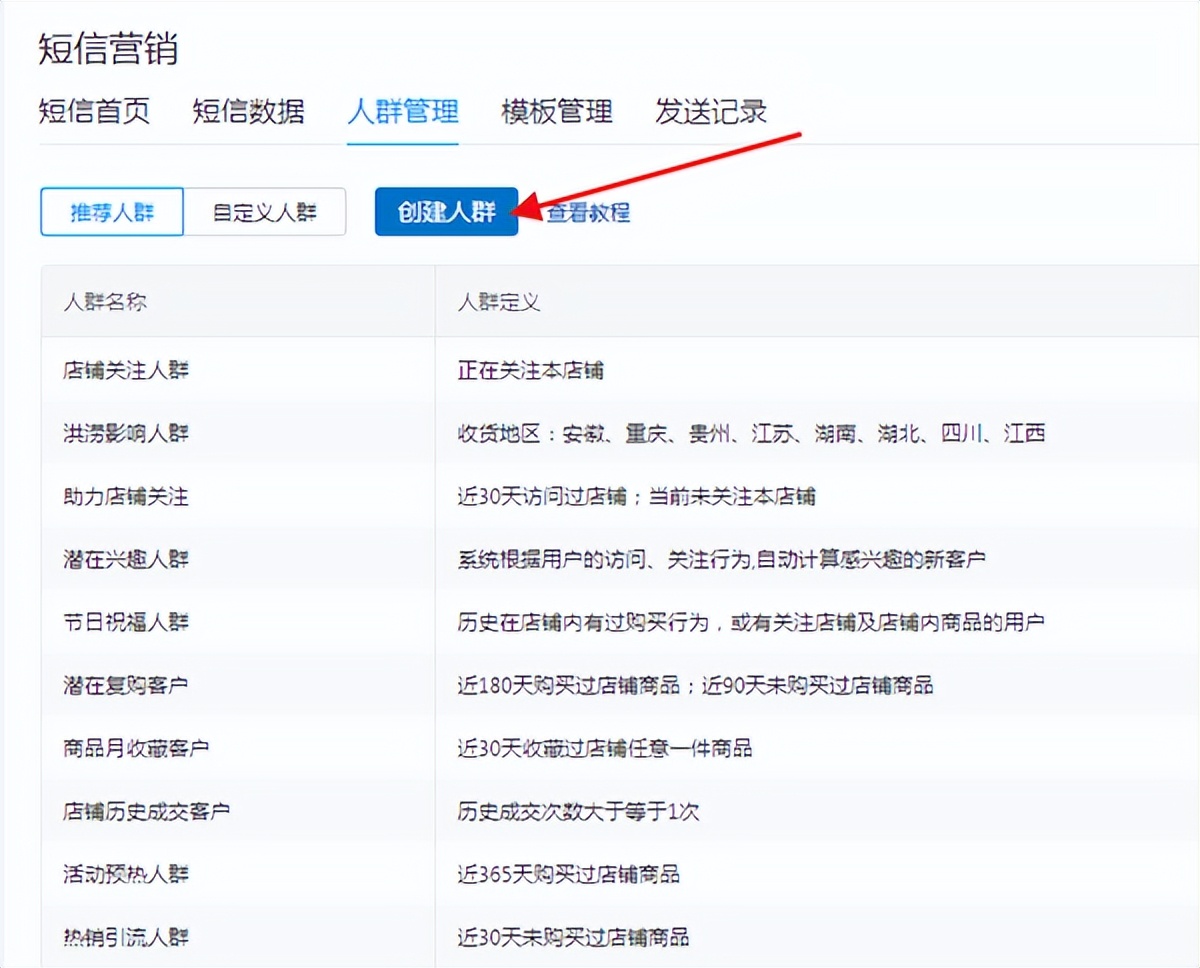Click definition 近180天购买过店铺商品；近90天未购买过店铺商品
Screen dimensions: 1200x968
[x=696, y=685]
